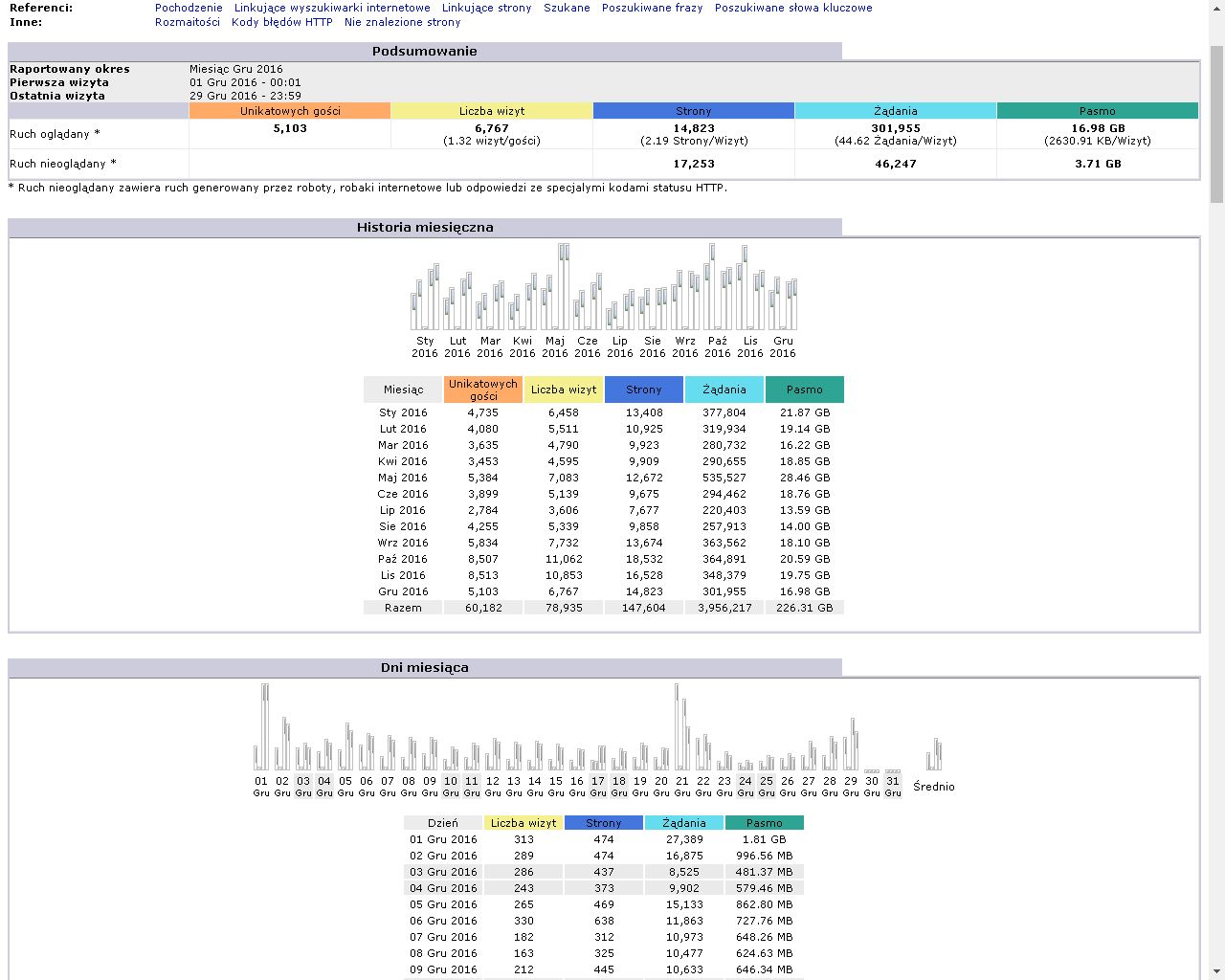Click the Miesiąc column header
The image size is (1225, 980).
pos(403,390)
